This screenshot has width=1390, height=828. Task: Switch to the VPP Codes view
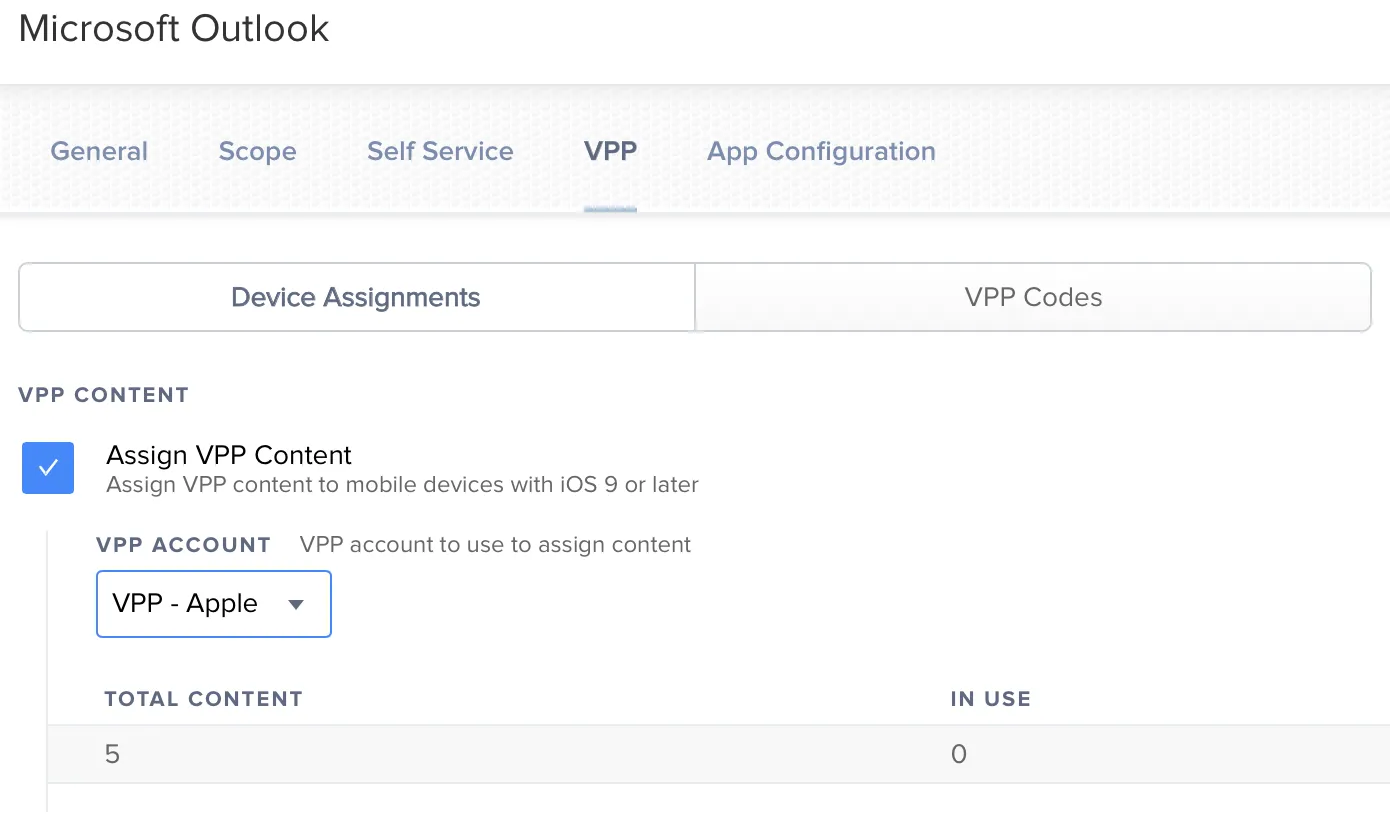click(1032, 296)
